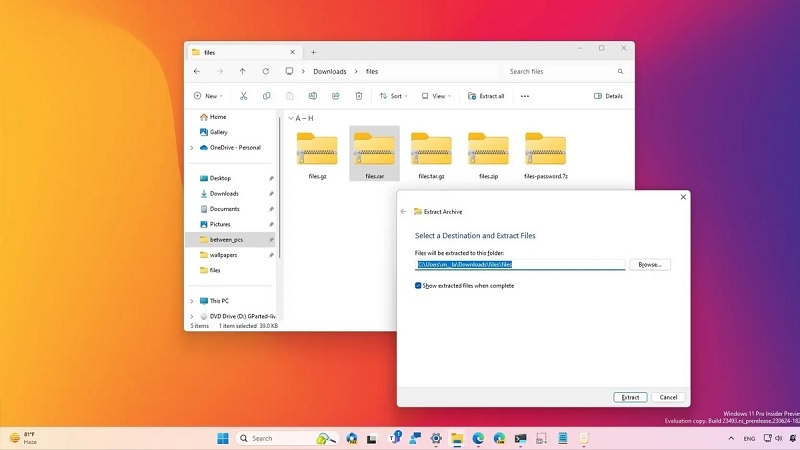Open the Windows Start menu
The height and width of the screenshot is (450, 800).
pos(222,438)
